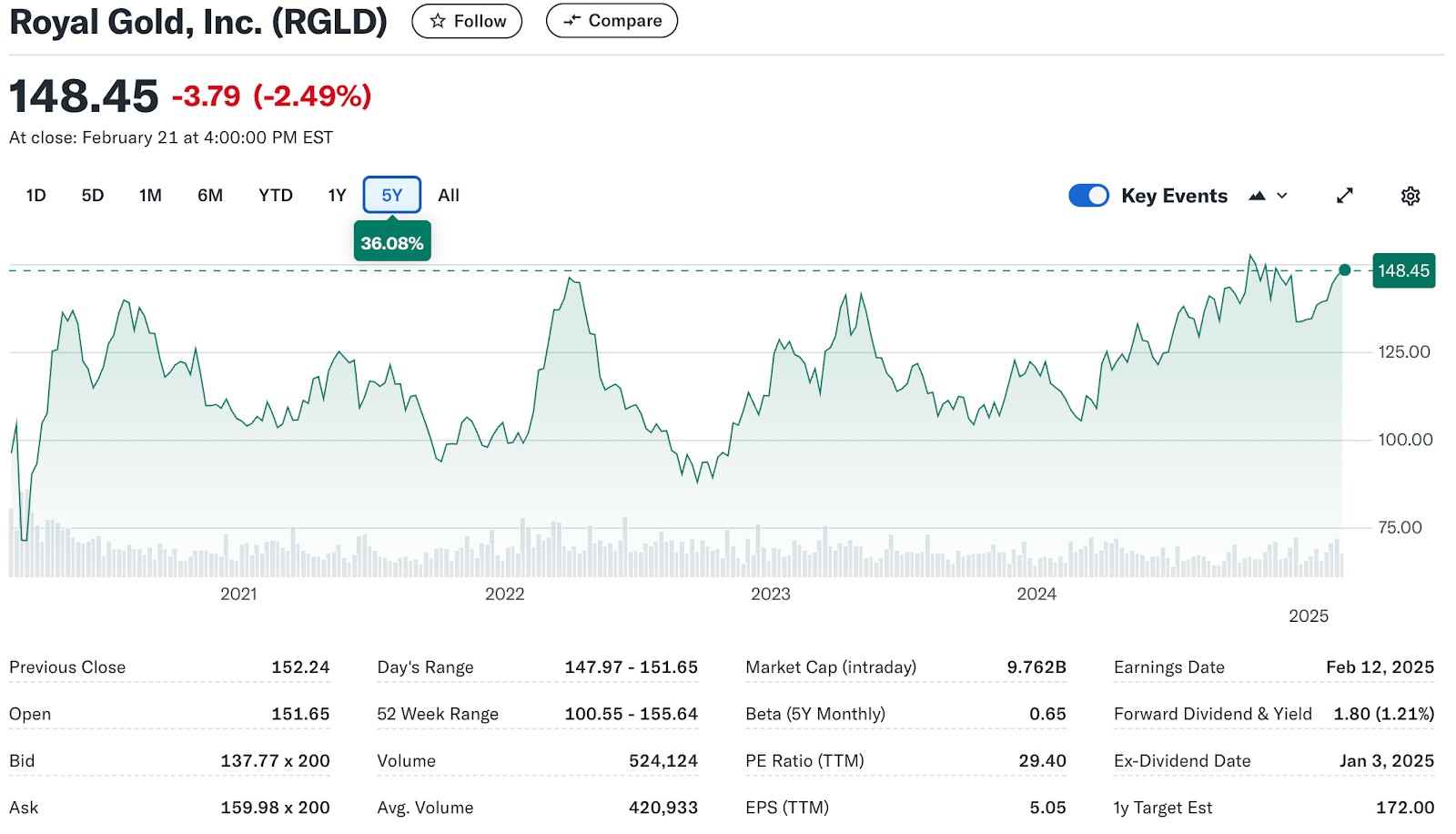Click the large 148.45 stock price
The width and height of the screenshot is (1456, 834).
[x=84, y=97]
